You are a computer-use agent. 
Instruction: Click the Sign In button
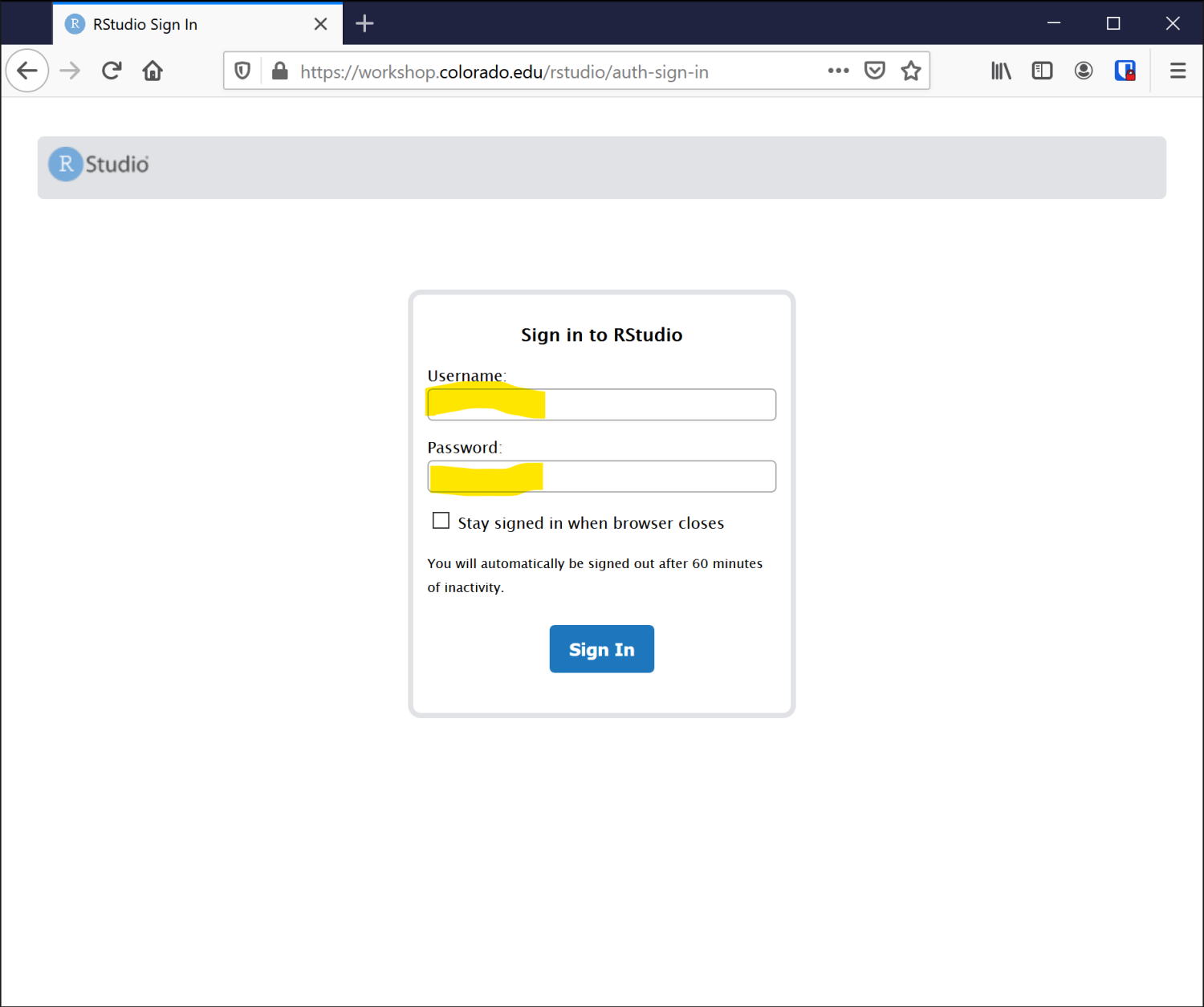click(601, 649)
